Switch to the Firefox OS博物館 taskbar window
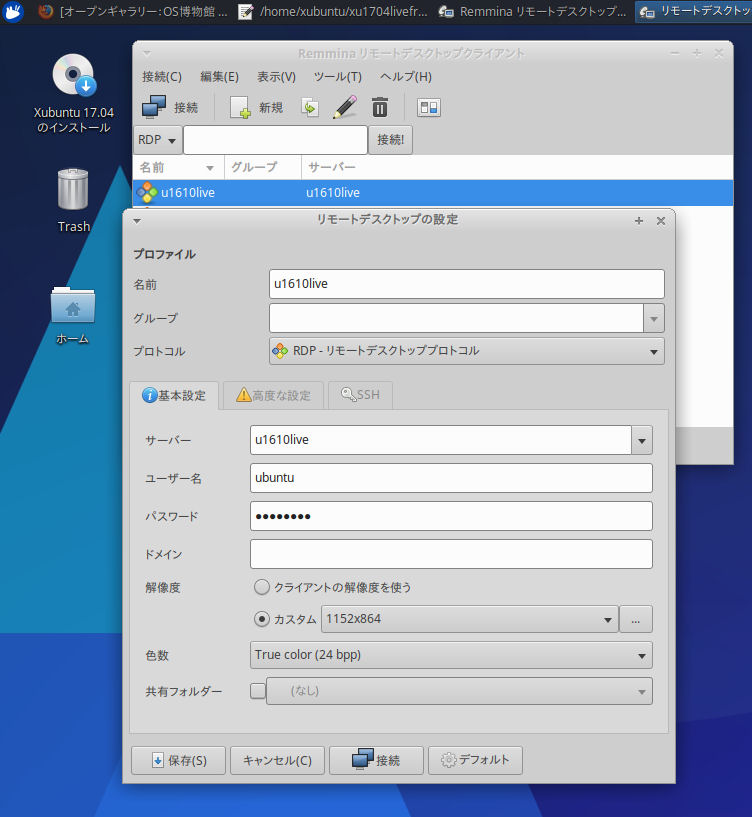The width and height of the screenshot is (752, 817). pyautogui.click(x=134, y=11)
